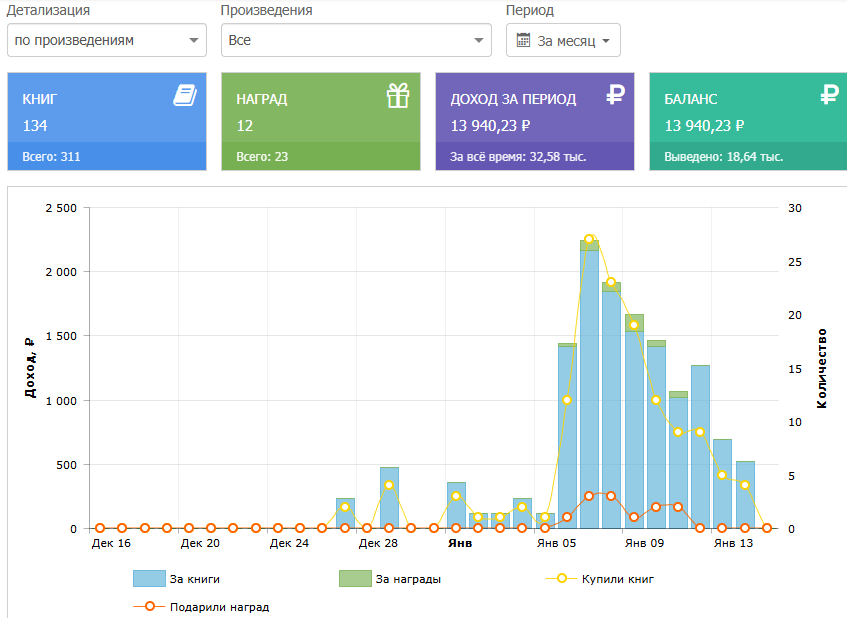Hide the Купили книг line via its legend label
The height and width of the screenshot is (618, 847).
tap(617, 579)
